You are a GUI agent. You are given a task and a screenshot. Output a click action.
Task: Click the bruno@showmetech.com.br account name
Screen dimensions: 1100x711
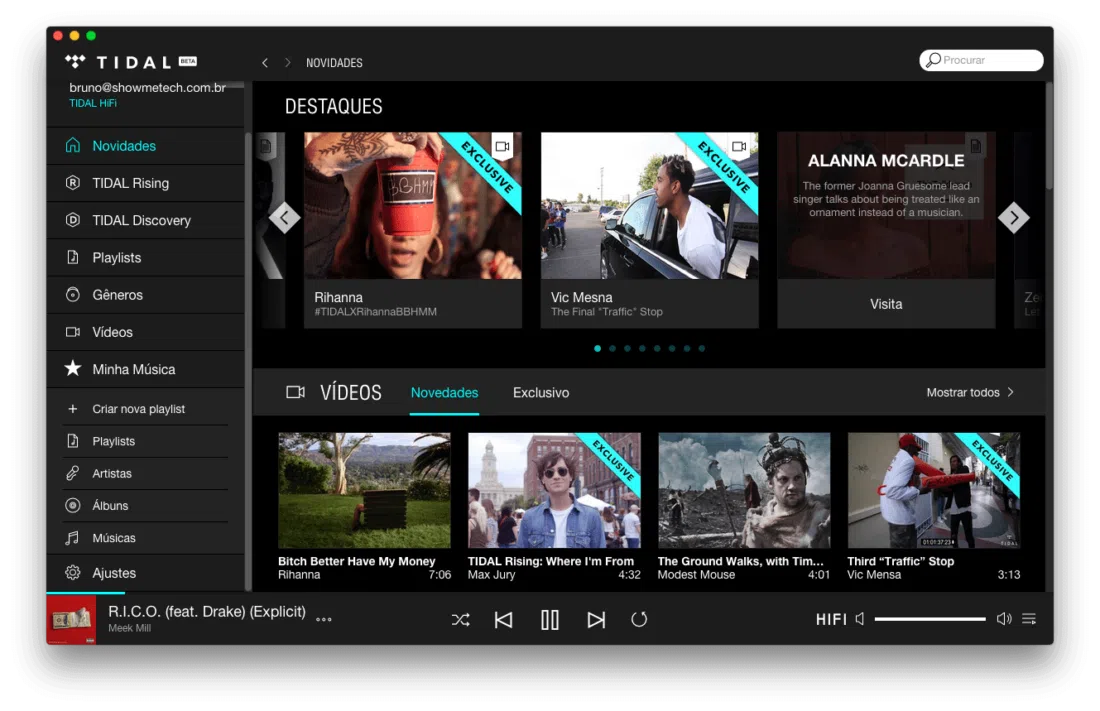pyautogui.click(x=147, y=88)
